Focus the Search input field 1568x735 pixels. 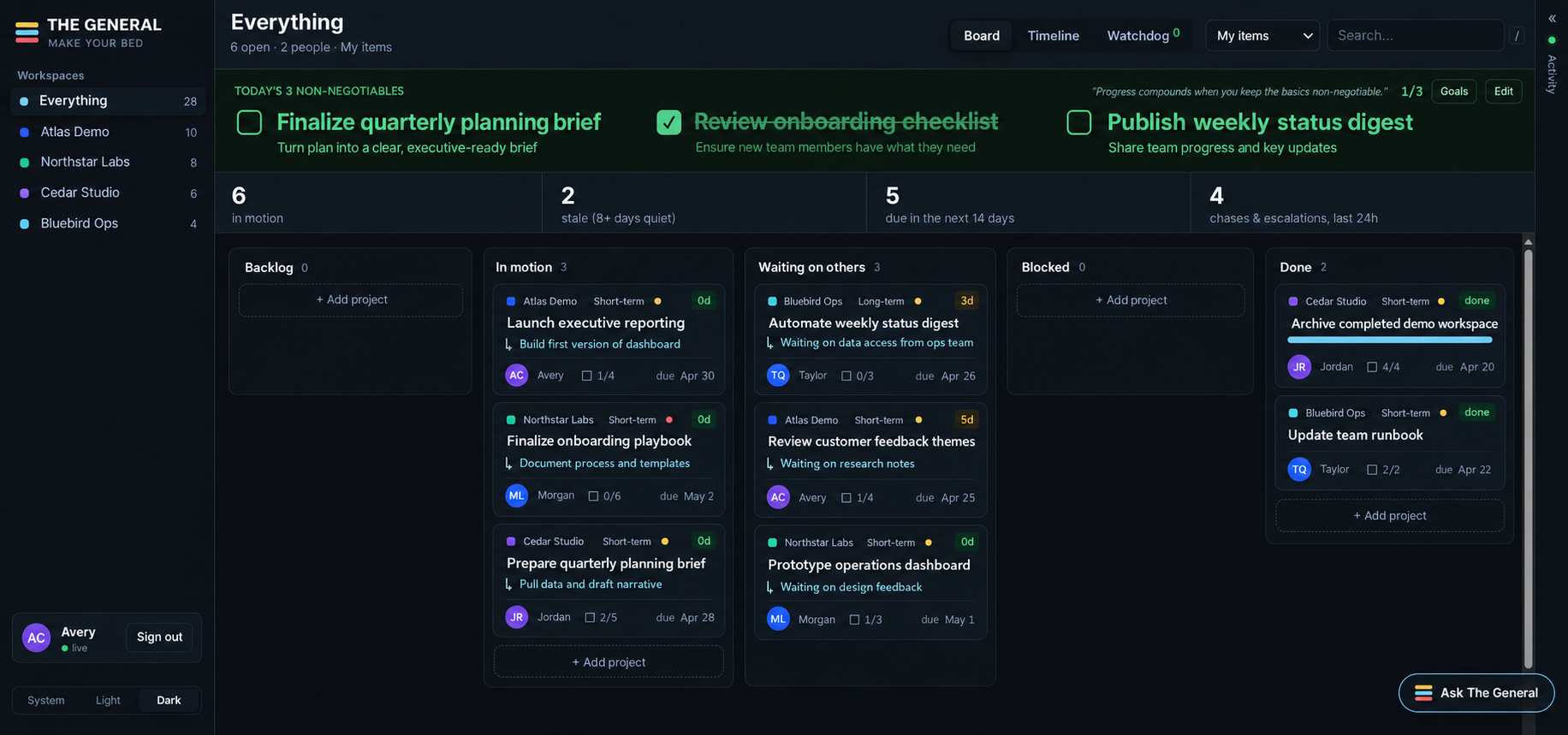click(1416, 36)
